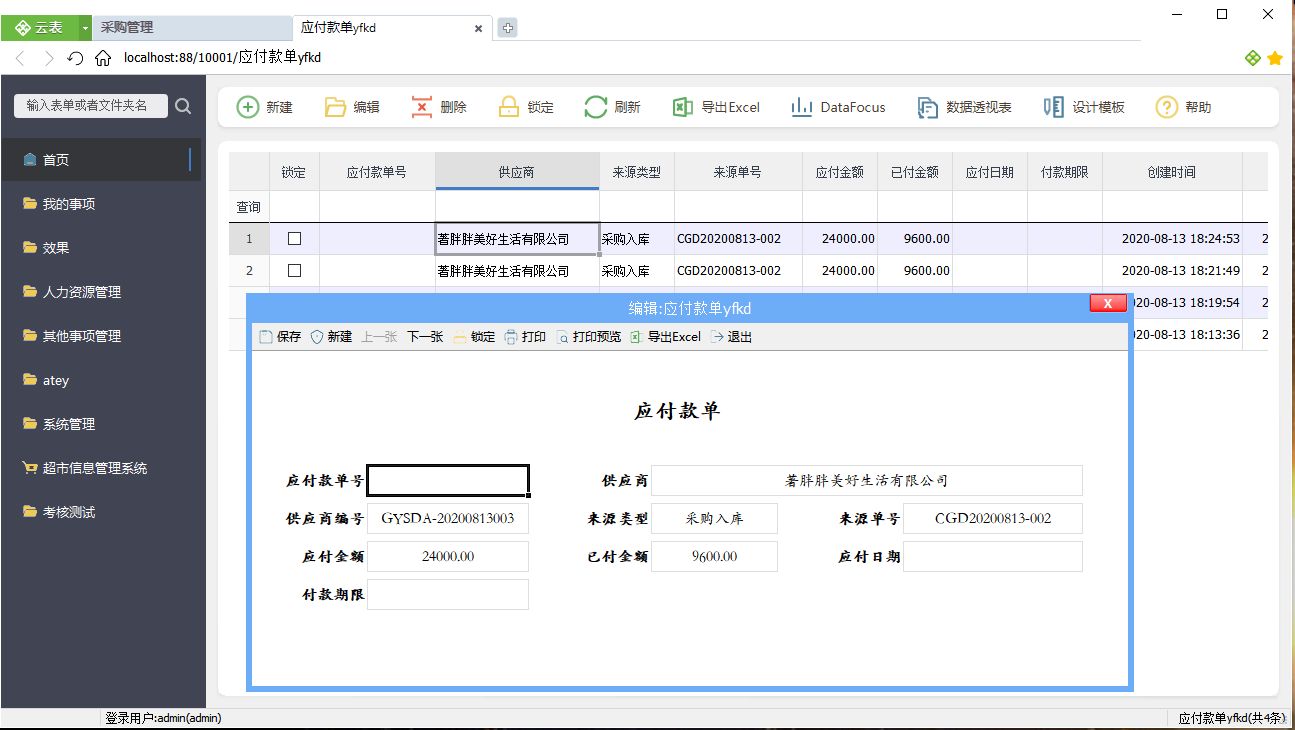Viewport: 1295px width, 730px height.
Task: Open the 云表 dropdown arrow
Action: (x=85, y=28)
